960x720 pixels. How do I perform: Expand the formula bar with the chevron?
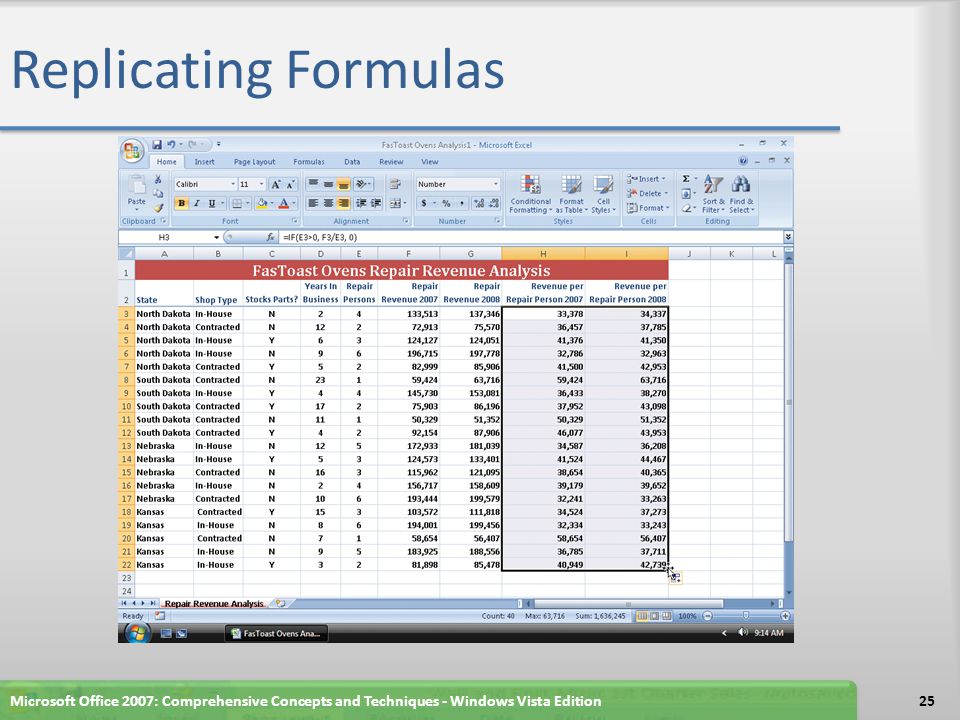coord(788,237)
